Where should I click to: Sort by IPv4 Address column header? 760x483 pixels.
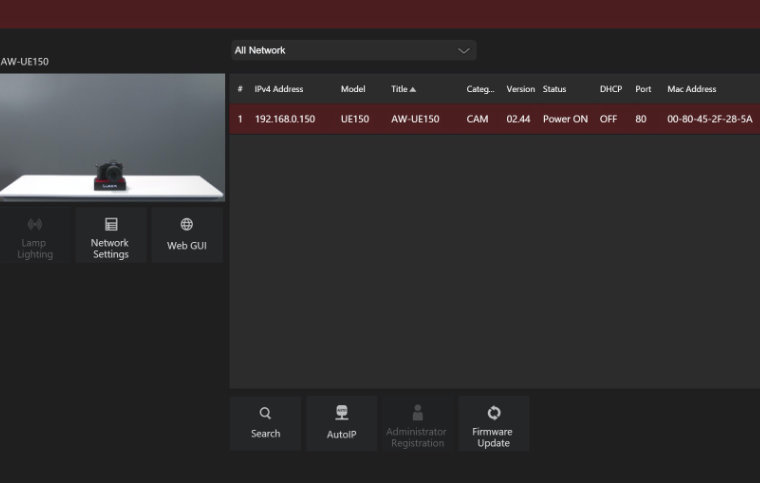[x=278, y=89]
